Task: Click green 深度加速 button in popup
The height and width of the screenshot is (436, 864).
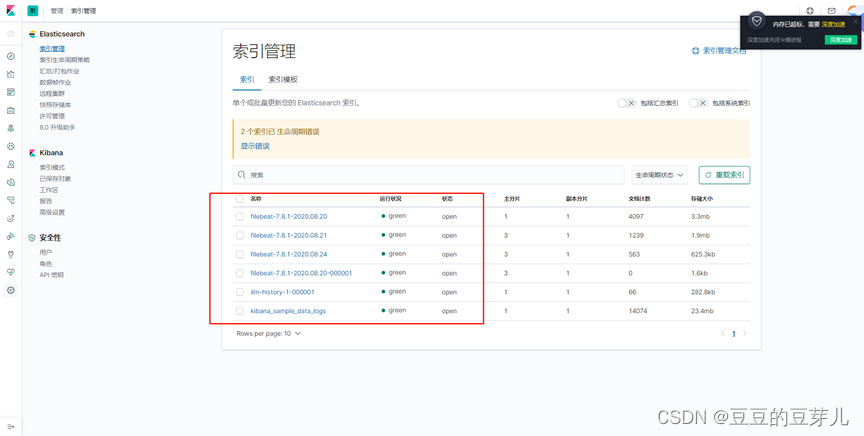Action: point(841,40)
